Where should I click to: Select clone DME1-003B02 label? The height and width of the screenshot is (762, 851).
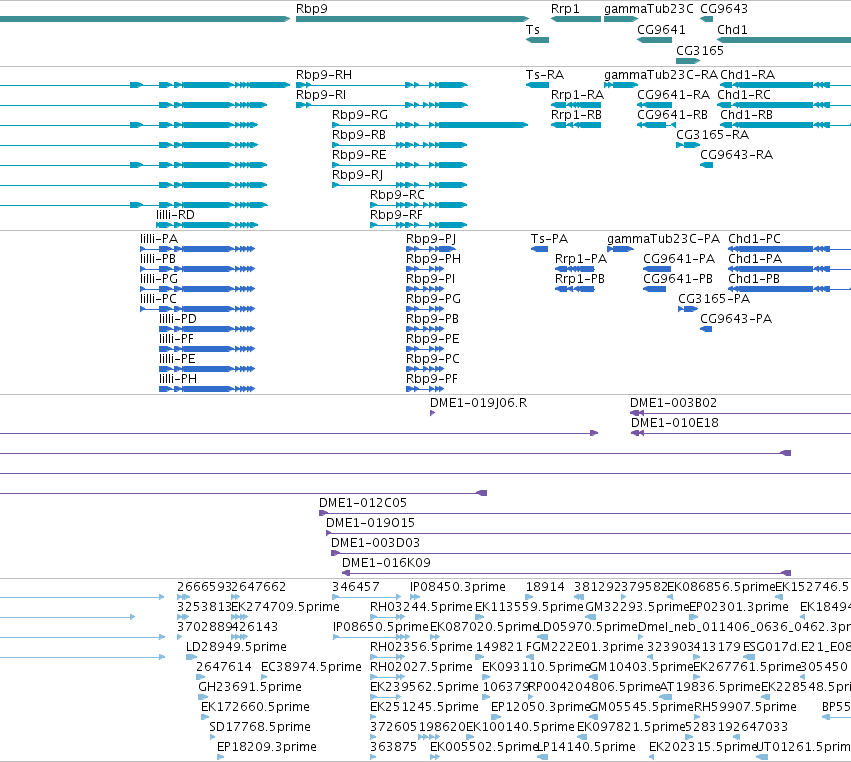673,403
